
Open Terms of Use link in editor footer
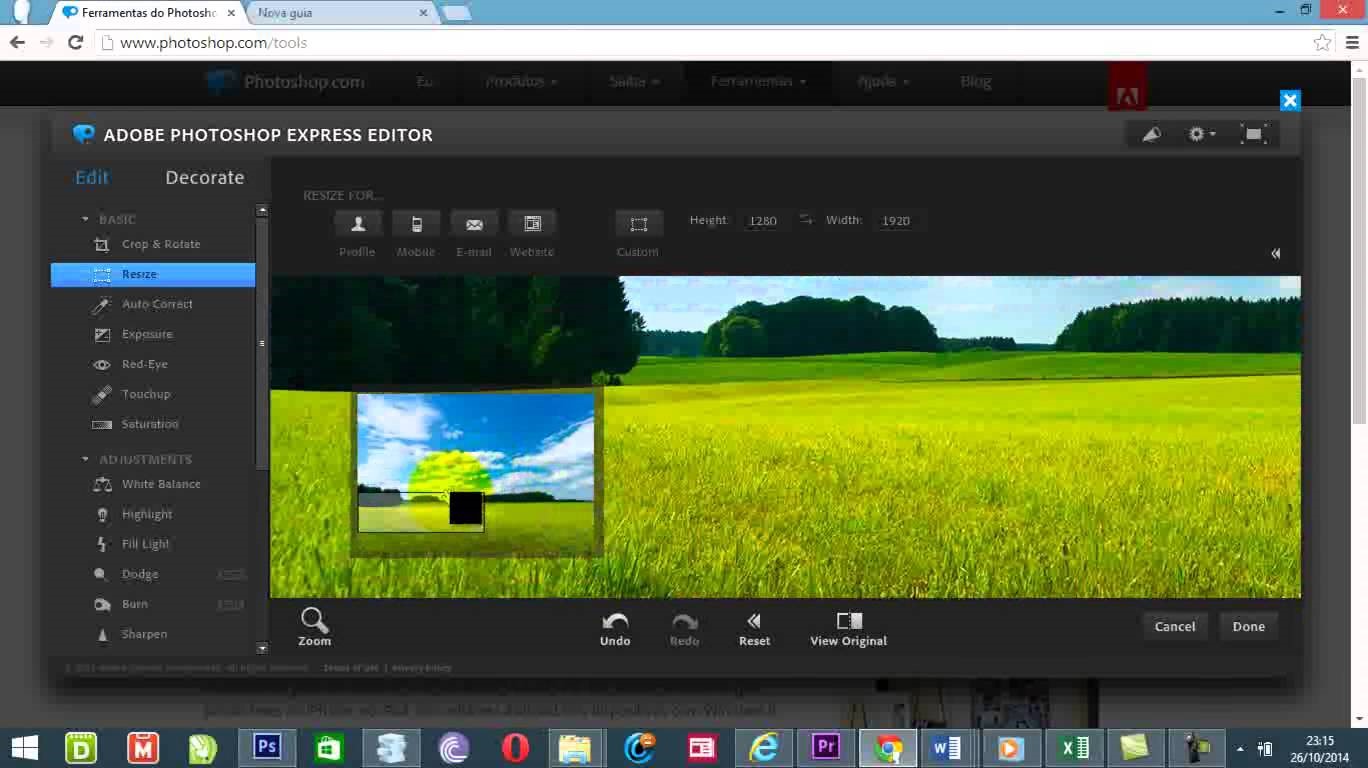tap(351, 668)
